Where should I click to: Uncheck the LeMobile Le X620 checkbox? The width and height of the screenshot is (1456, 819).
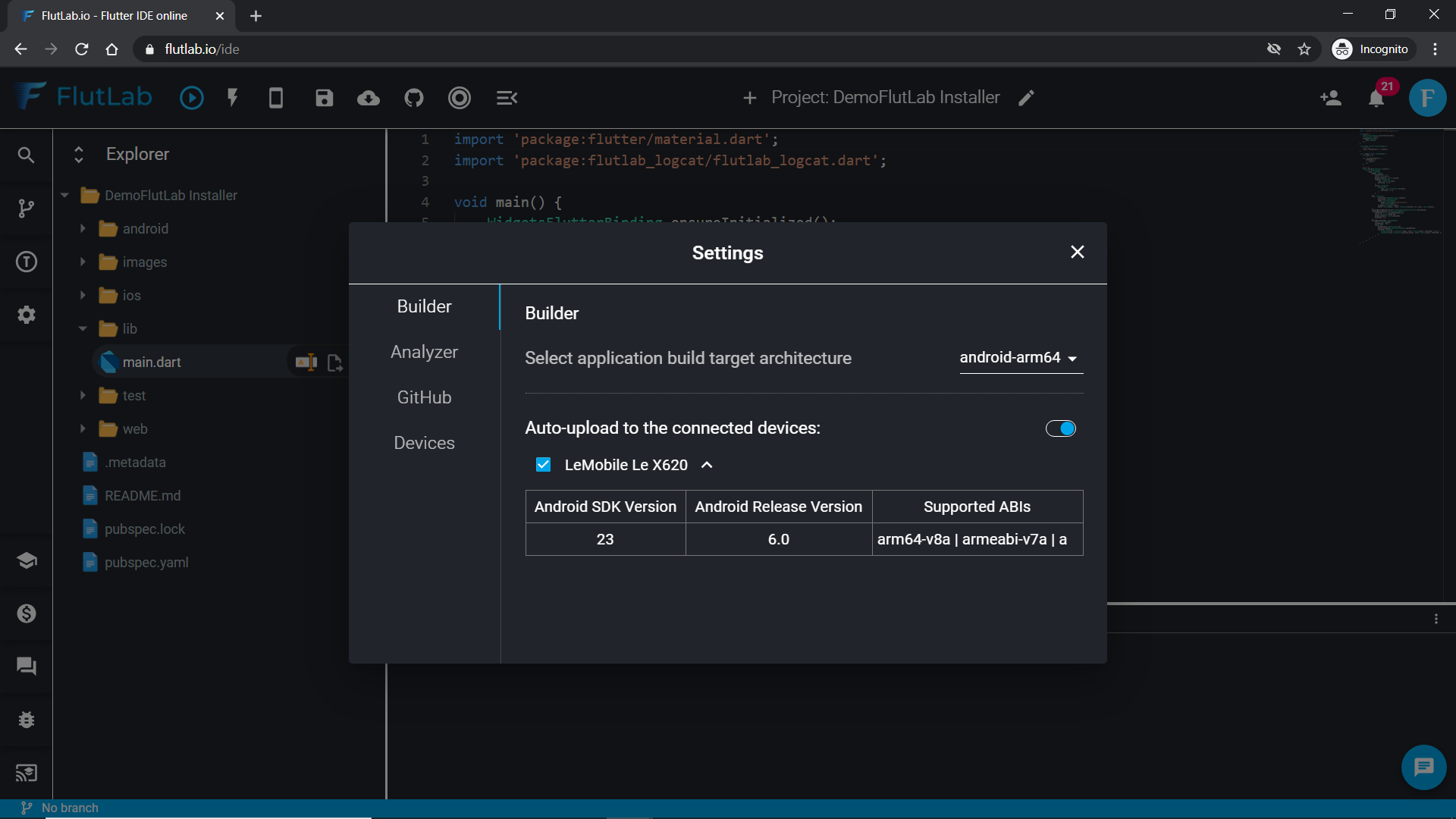pyautogui.click(x=543, y=465)
